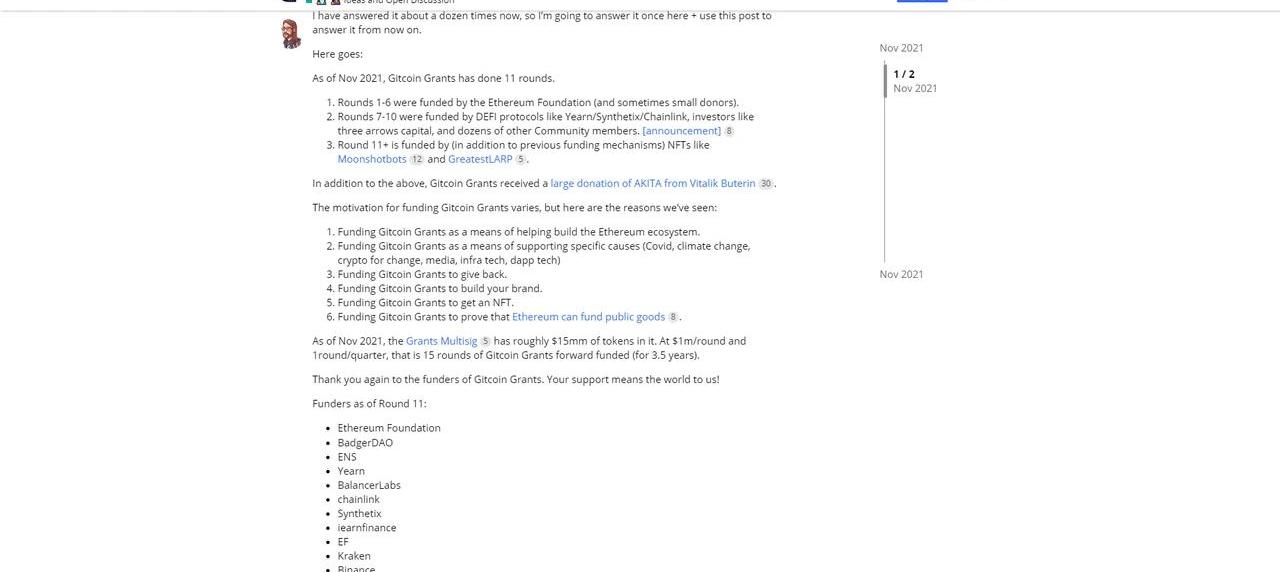
Task: Open the Grants Multisig link
Action: click(x=441, y=341)
